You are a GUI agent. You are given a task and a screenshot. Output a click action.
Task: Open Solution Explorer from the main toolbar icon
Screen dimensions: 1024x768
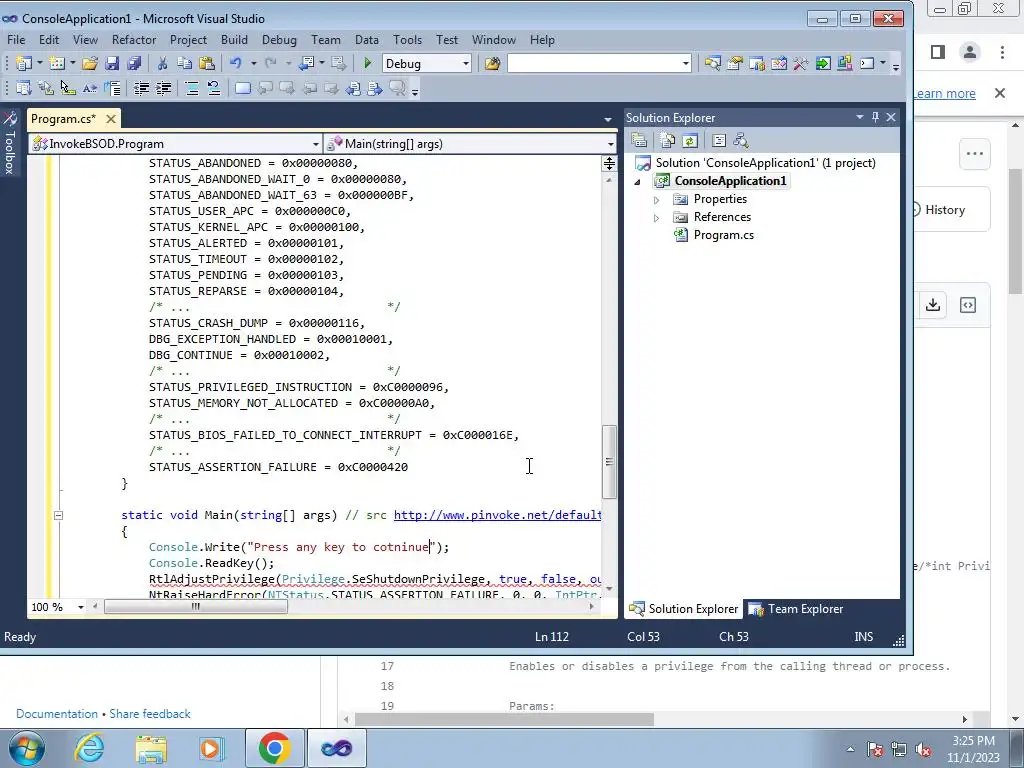tap(712, 63)
